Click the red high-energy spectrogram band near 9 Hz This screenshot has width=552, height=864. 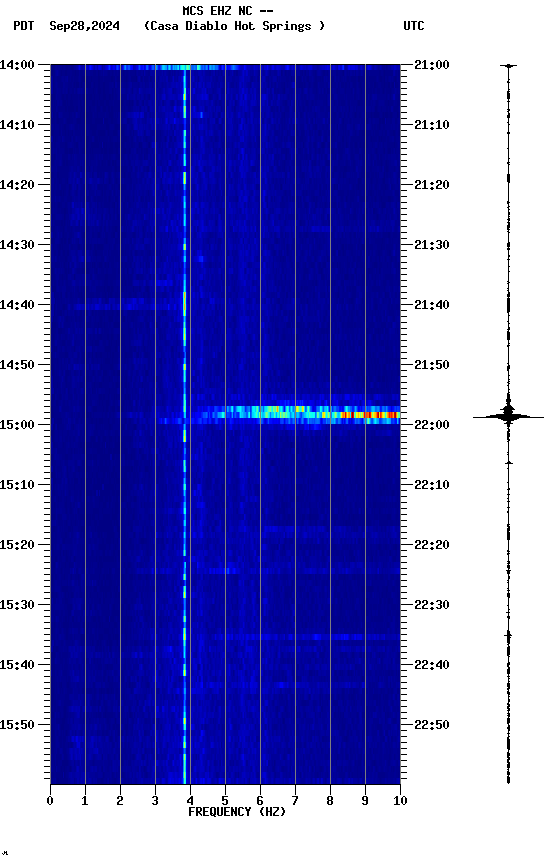pyautogui.click(x=370, y=415)
